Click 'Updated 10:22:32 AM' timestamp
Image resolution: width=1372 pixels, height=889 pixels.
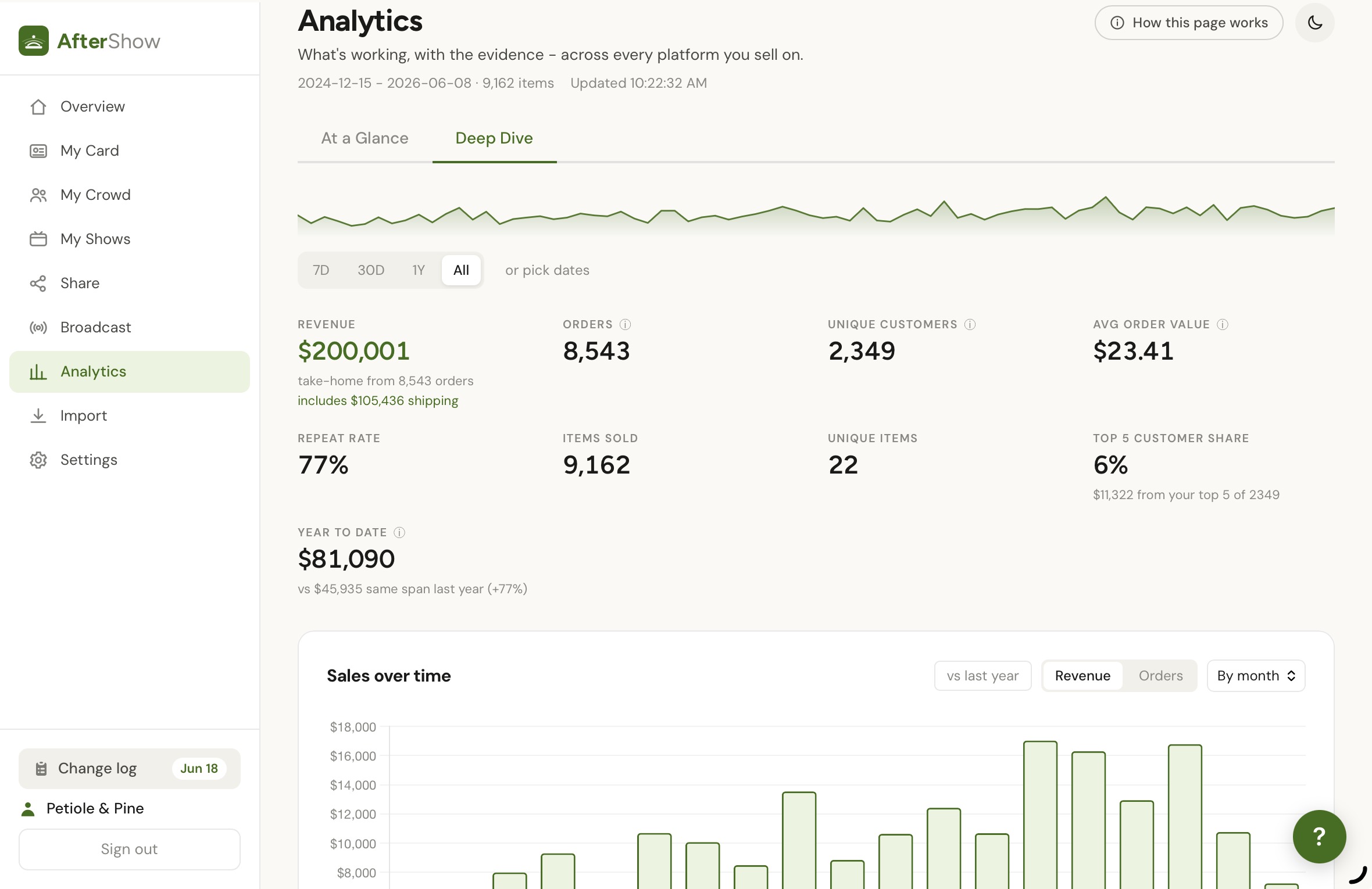pyautogui.click(x=638, y=83)
